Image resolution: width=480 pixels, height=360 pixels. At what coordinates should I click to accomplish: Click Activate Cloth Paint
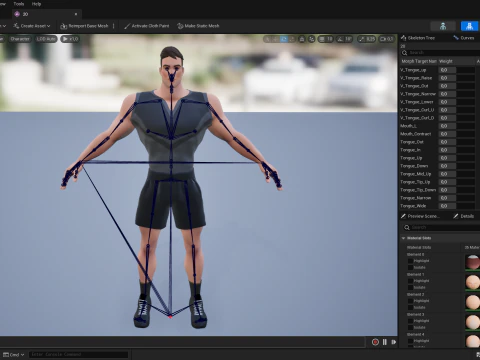147,26
